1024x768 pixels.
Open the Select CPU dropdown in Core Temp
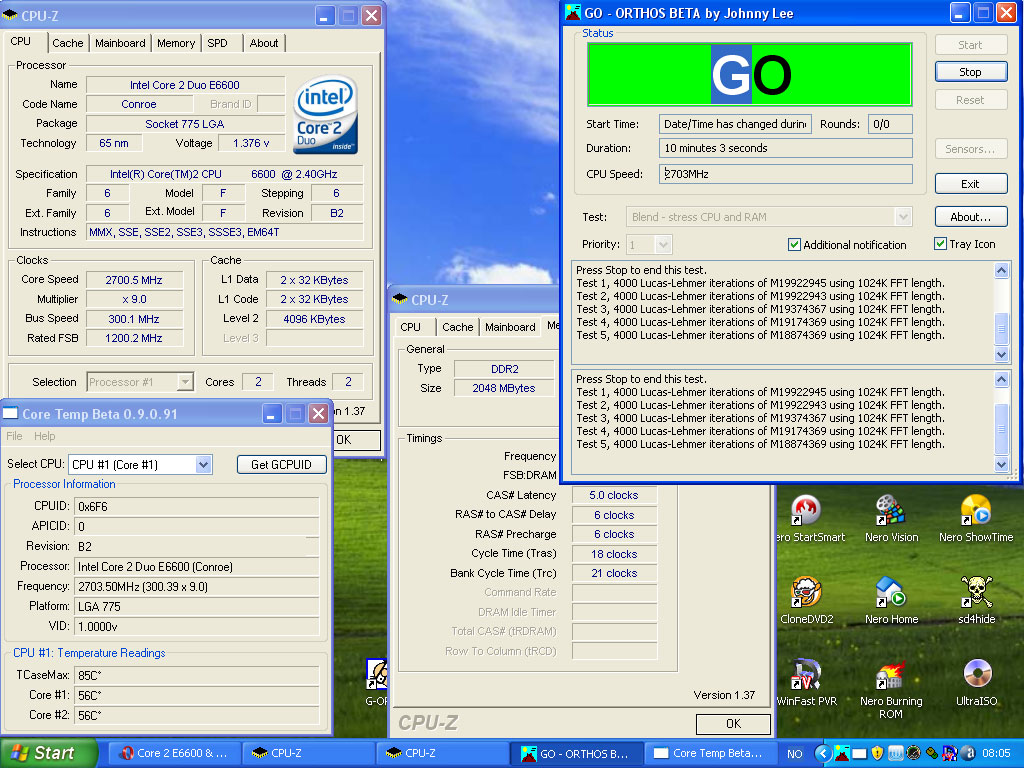coord(203,464)
